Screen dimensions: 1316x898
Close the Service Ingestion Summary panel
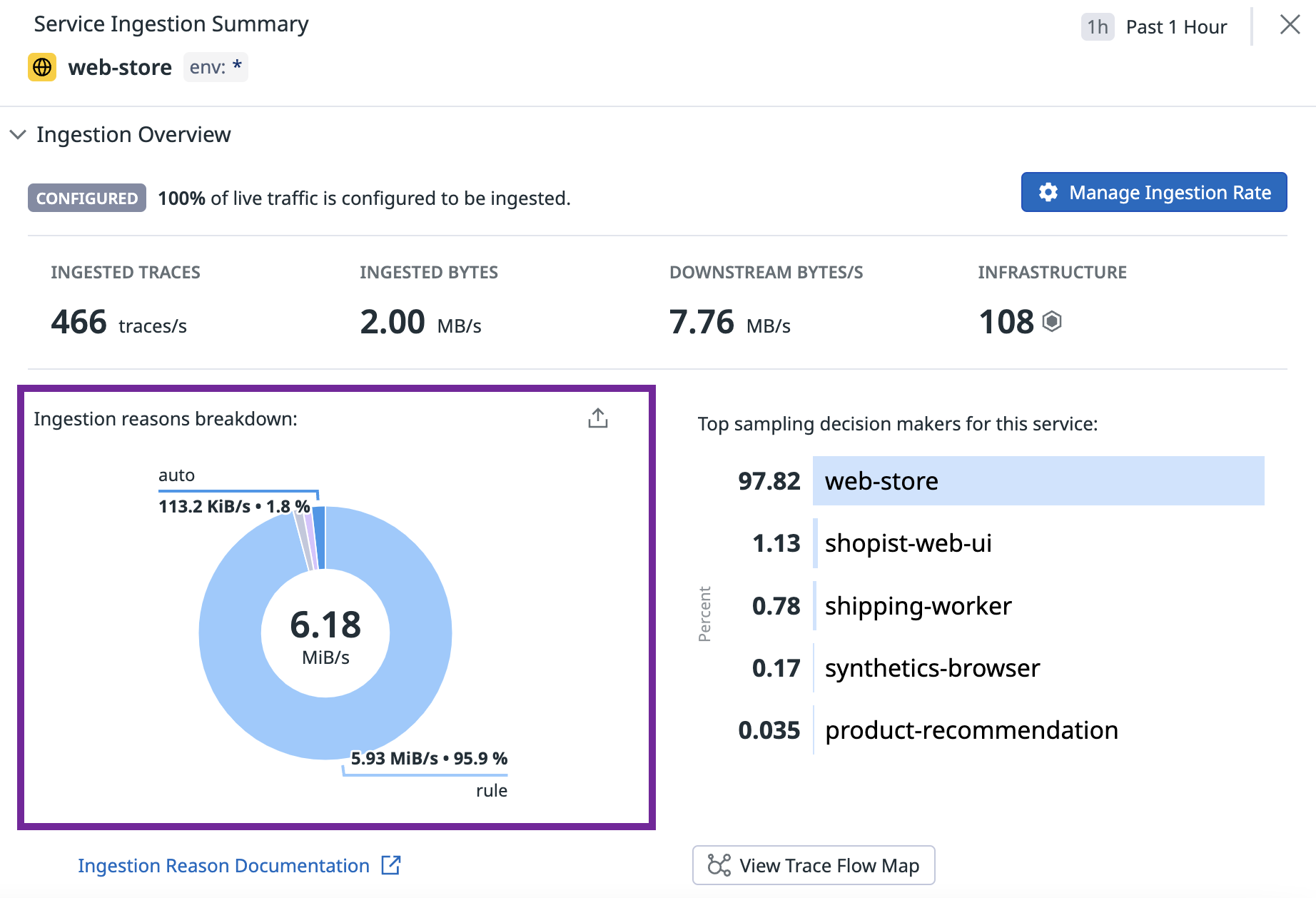pyautogui.click(x=1290, y=25)
